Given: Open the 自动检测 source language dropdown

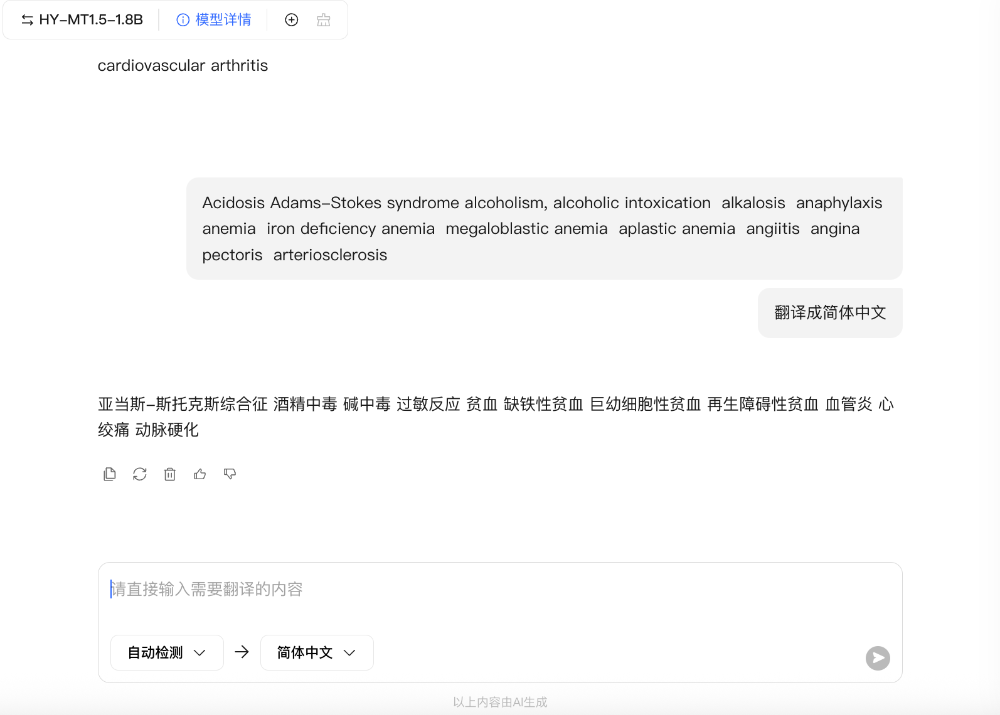Looking at the screenshot, I should (166, 652).
